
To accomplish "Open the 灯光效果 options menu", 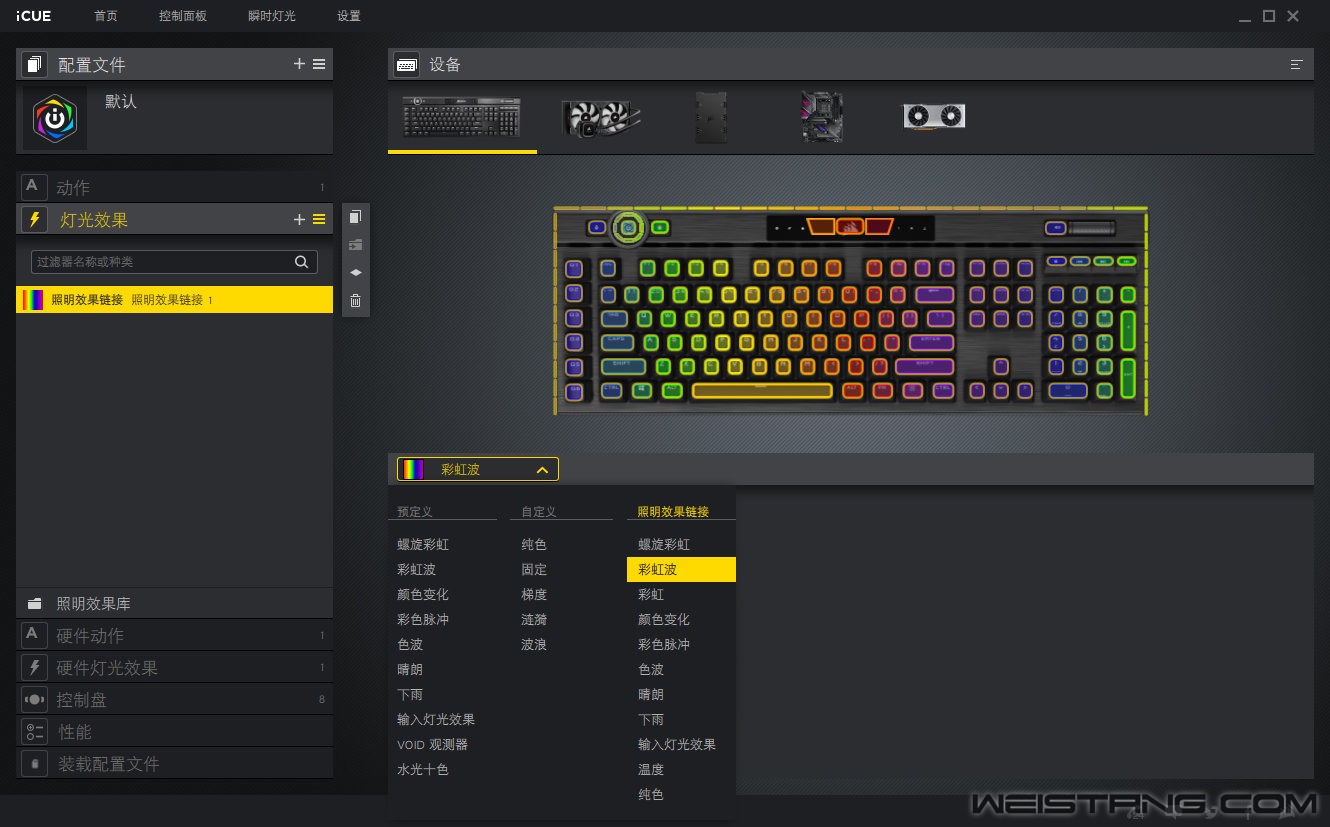I will pyautogui.click(x=319, y=220).
